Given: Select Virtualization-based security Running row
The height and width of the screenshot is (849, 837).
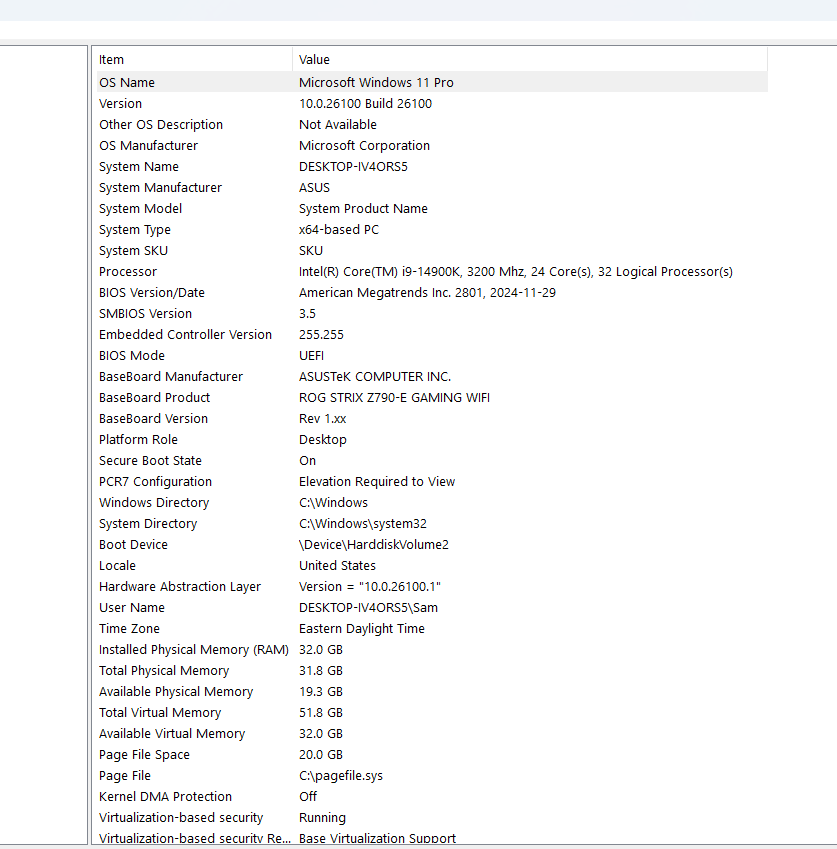Looking at the screenshot, I should tap(432, 818).
